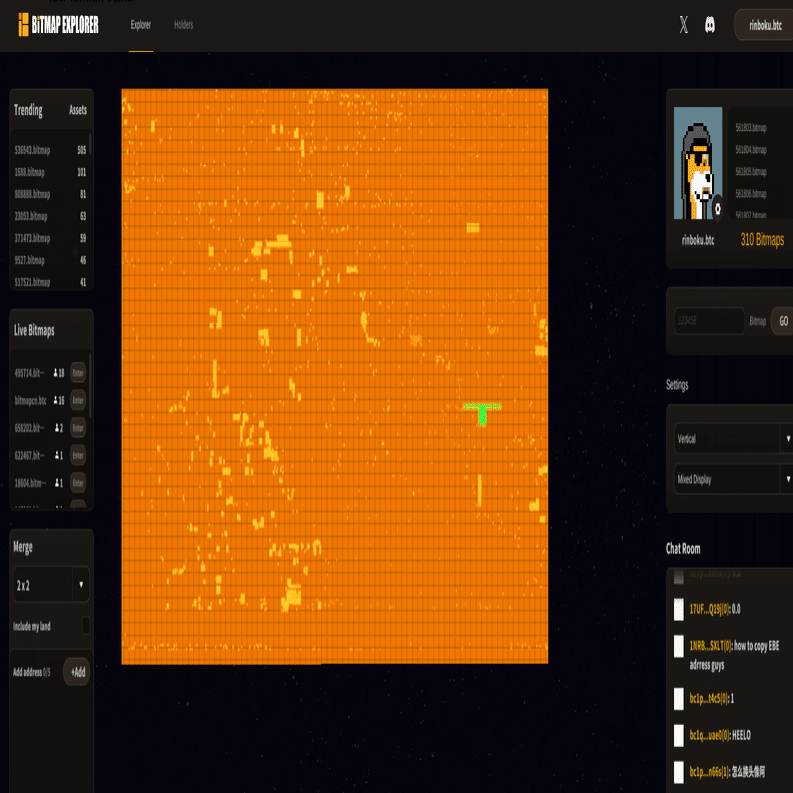The image size is (793, 793).
Task: Click the green T-shaped highlighted parcels on the map
Action: point(482,414)
